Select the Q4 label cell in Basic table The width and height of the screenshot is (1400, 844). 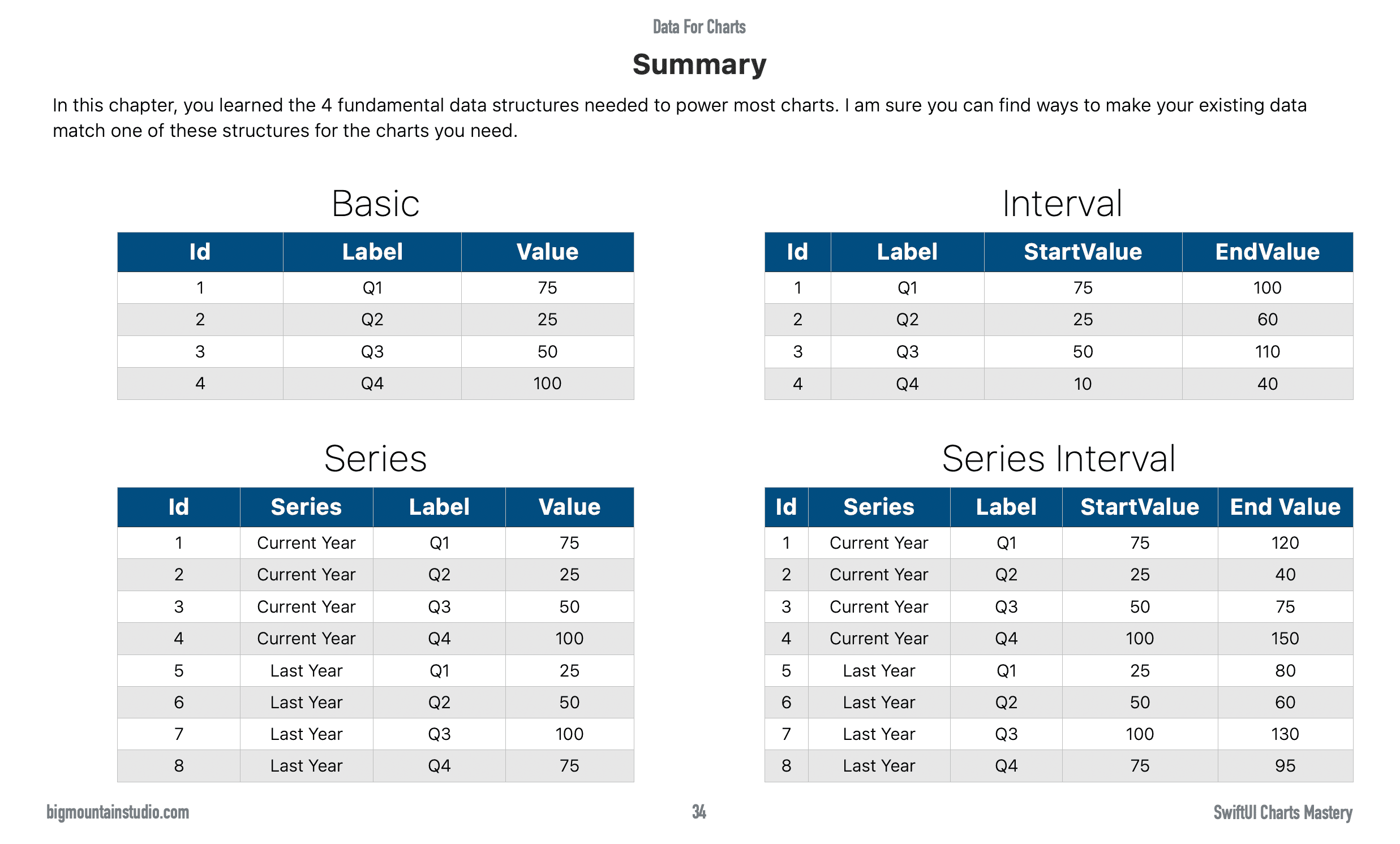(372, 384)
